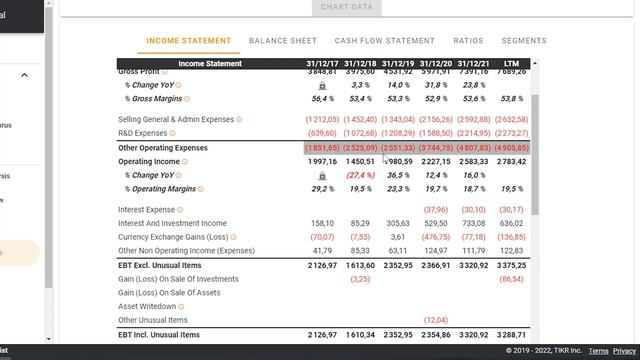Switch to the Balance Sheet tab
This screenshot has height=360, width=640.
(283, 41)
